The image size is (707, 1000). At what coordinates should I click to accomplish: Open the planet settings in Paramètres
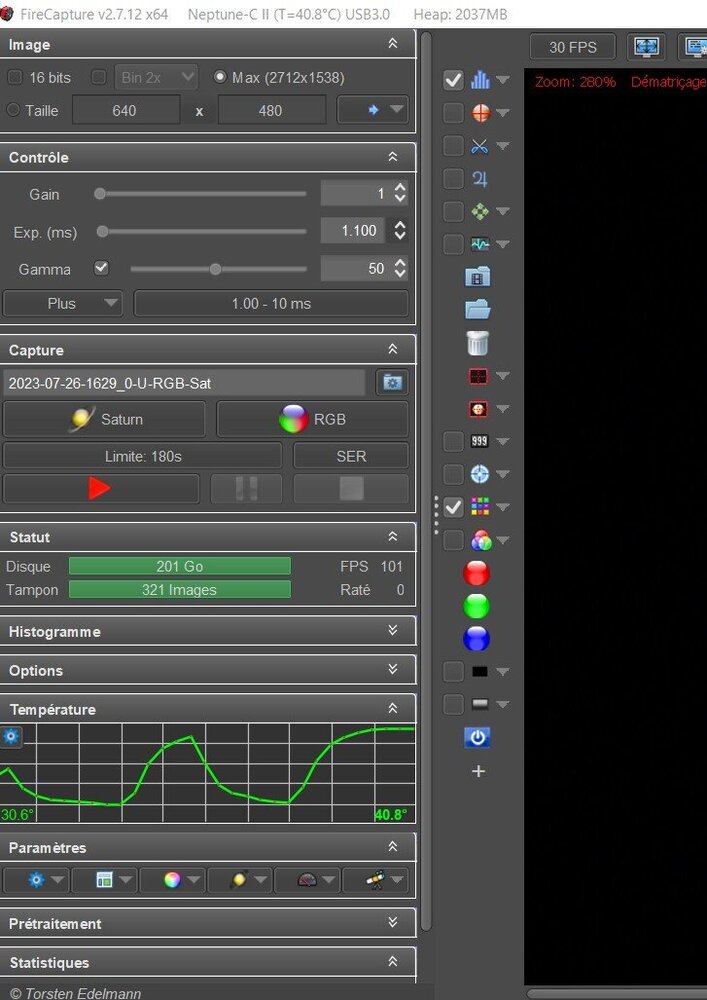coord(238,880)
